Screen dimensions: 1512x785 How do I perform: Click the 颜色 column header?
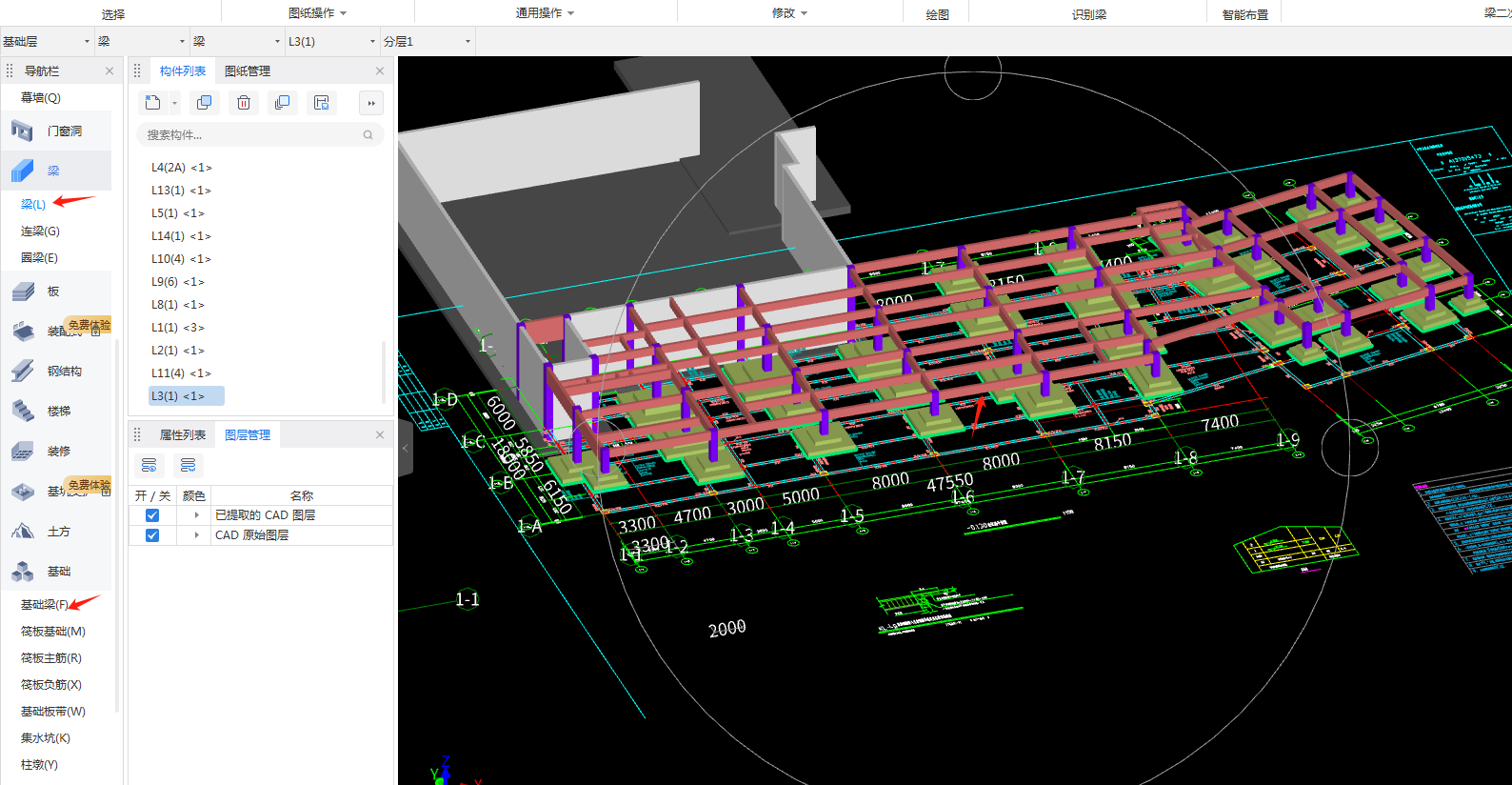pyautogui.click(x=194, y=495)
